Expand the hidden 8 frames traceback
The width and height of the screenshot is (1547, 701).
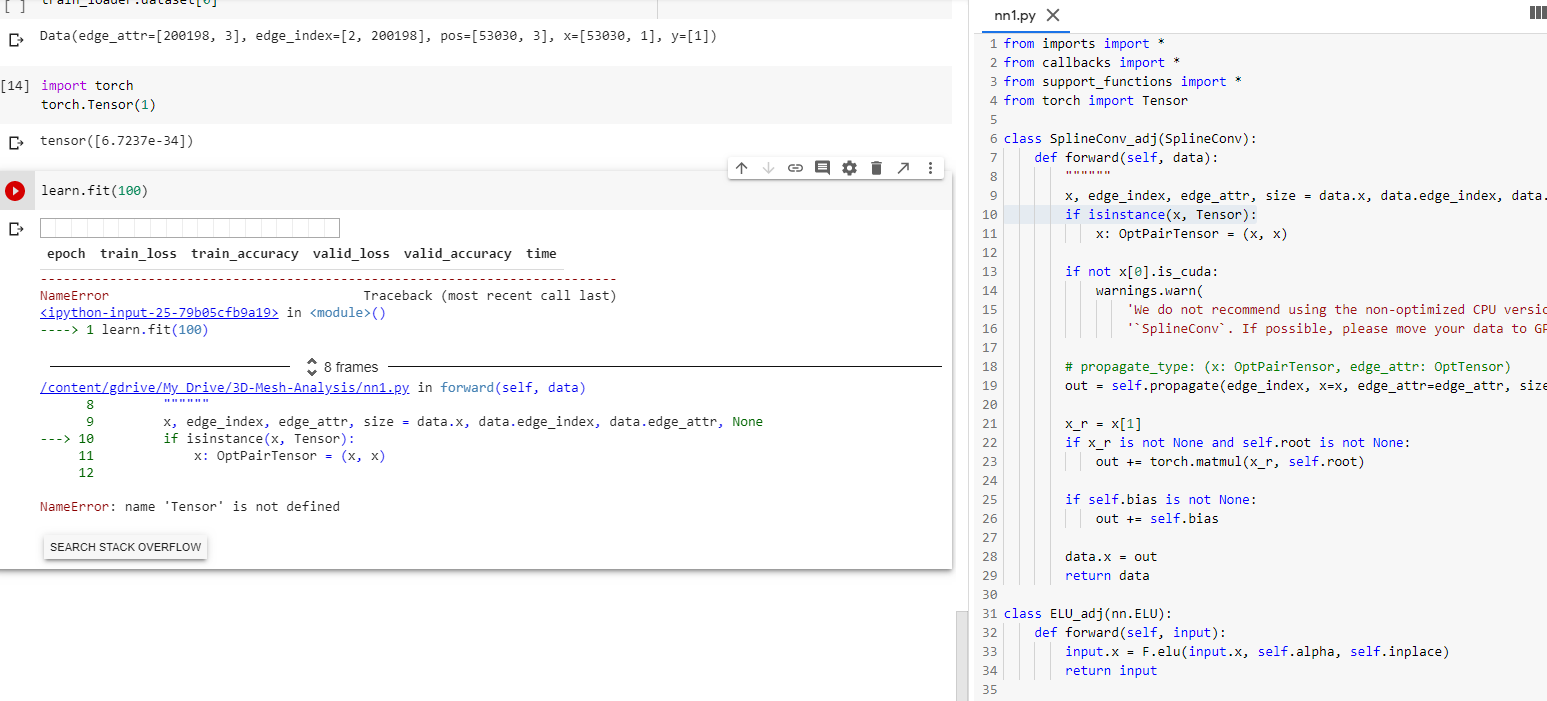point(342,367)
